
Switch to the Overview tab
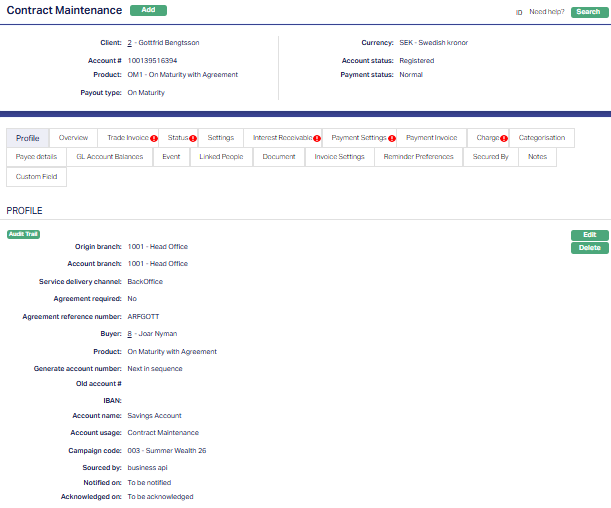(x=73, y=138)
